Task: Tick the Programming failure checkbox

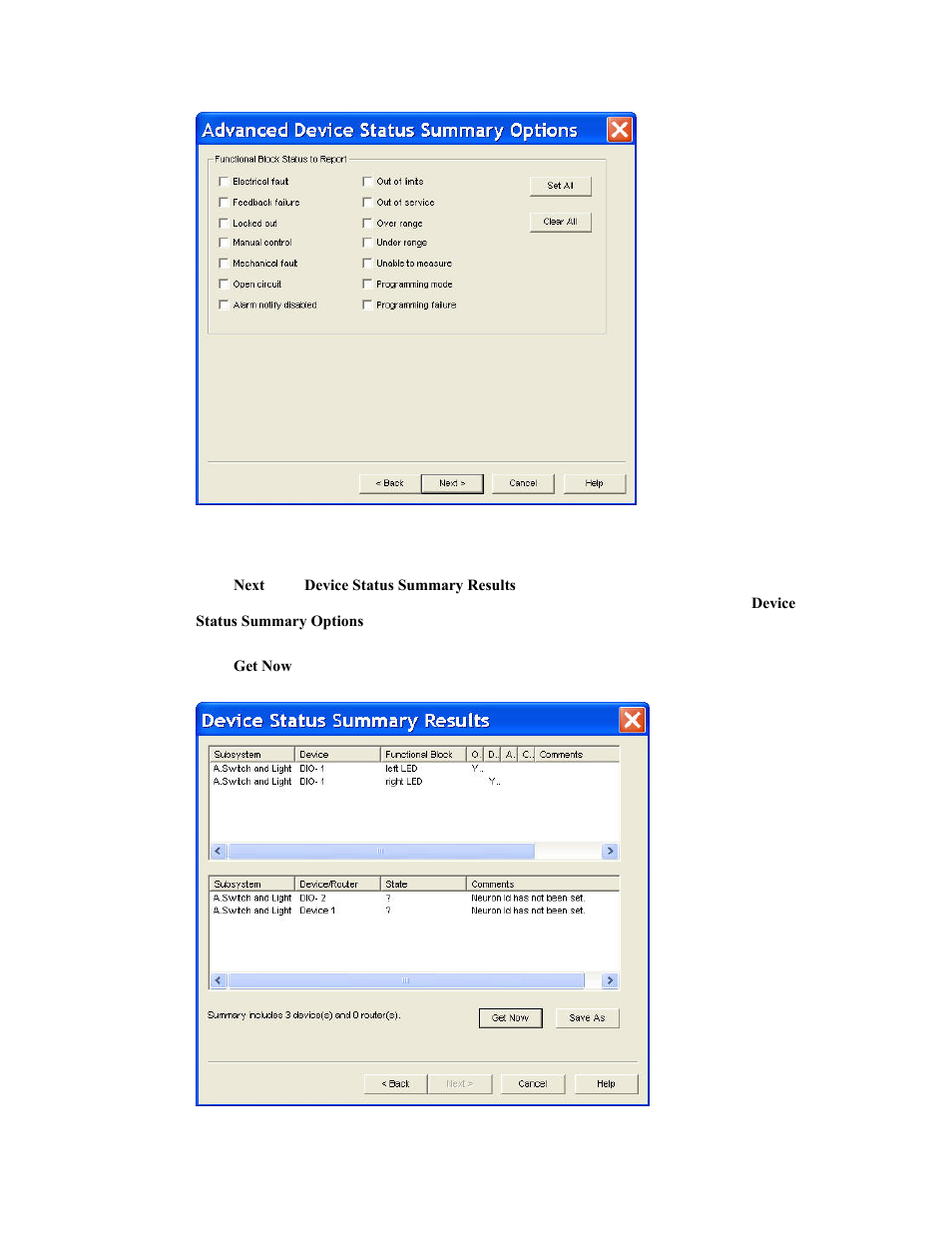Action: 367,306
